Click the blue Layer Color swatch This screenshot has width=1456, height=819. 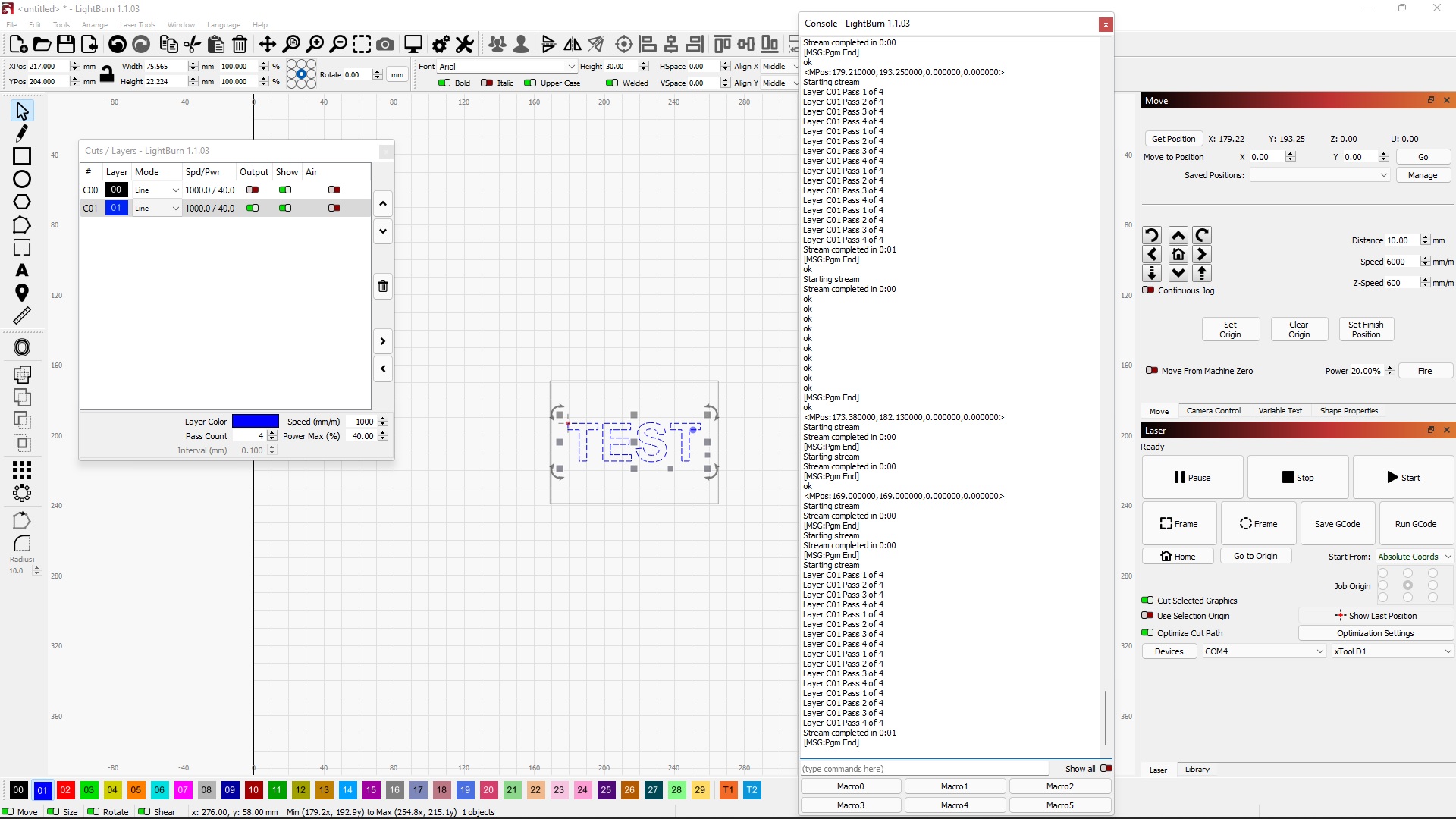tap(256, 422)
